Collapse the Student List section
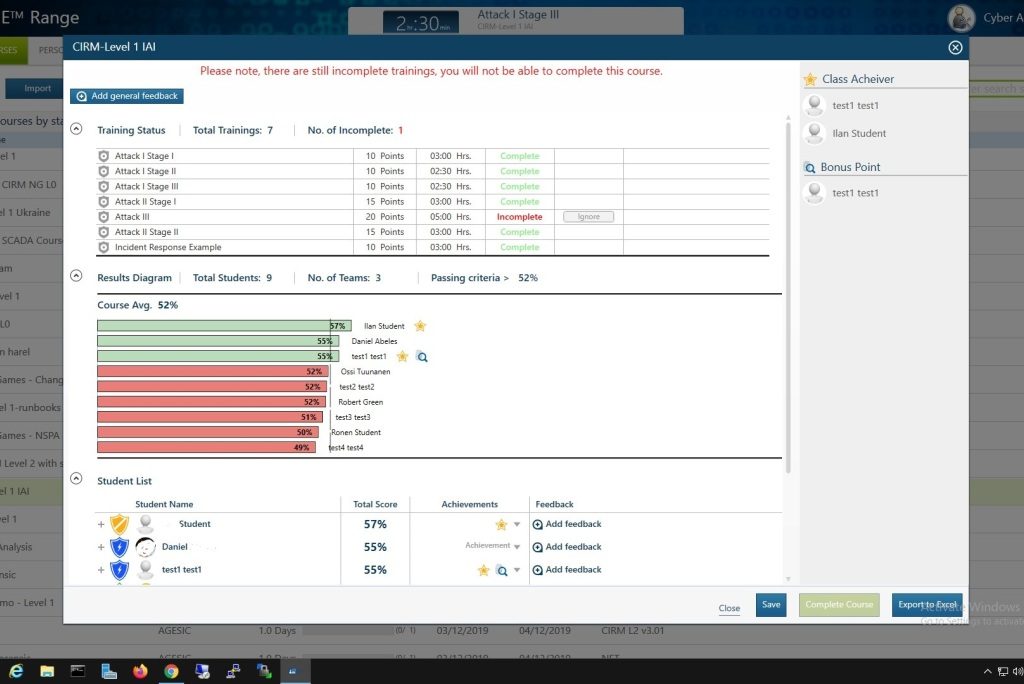 (77, 480)
